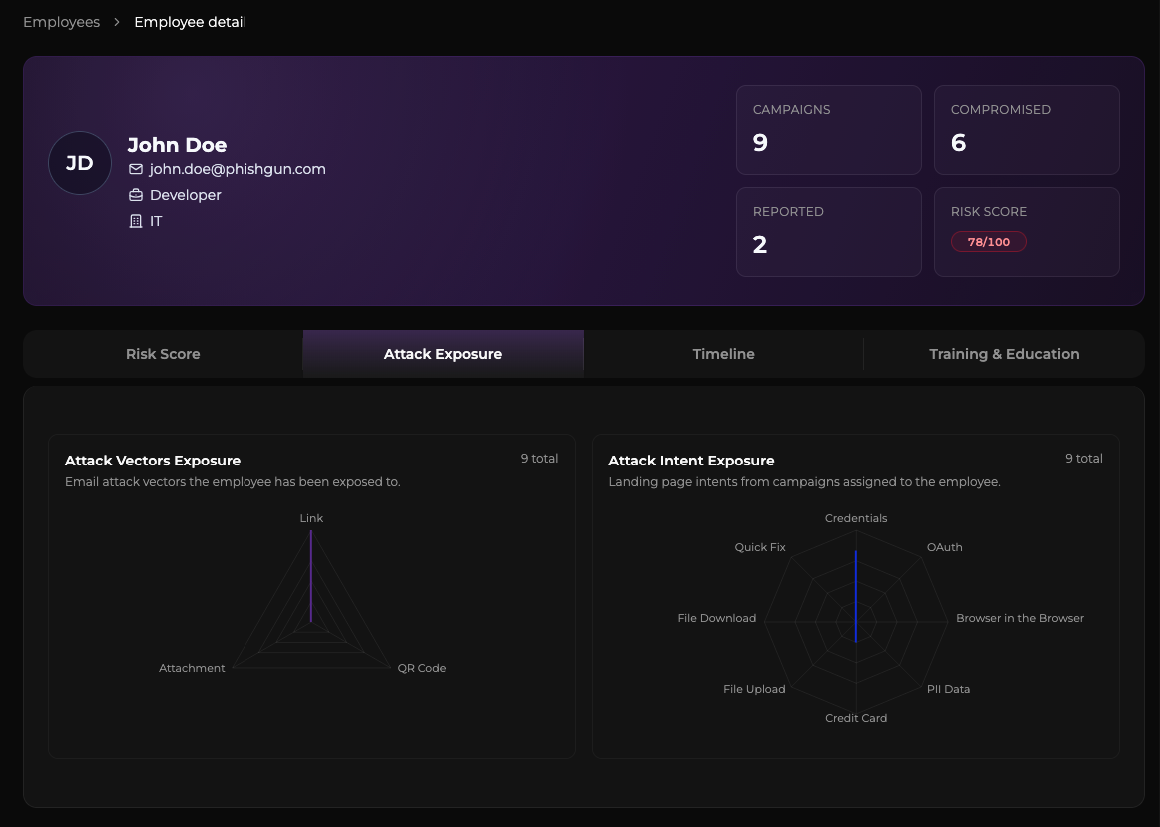Click the QR Code radar axis label

point(422,668)
